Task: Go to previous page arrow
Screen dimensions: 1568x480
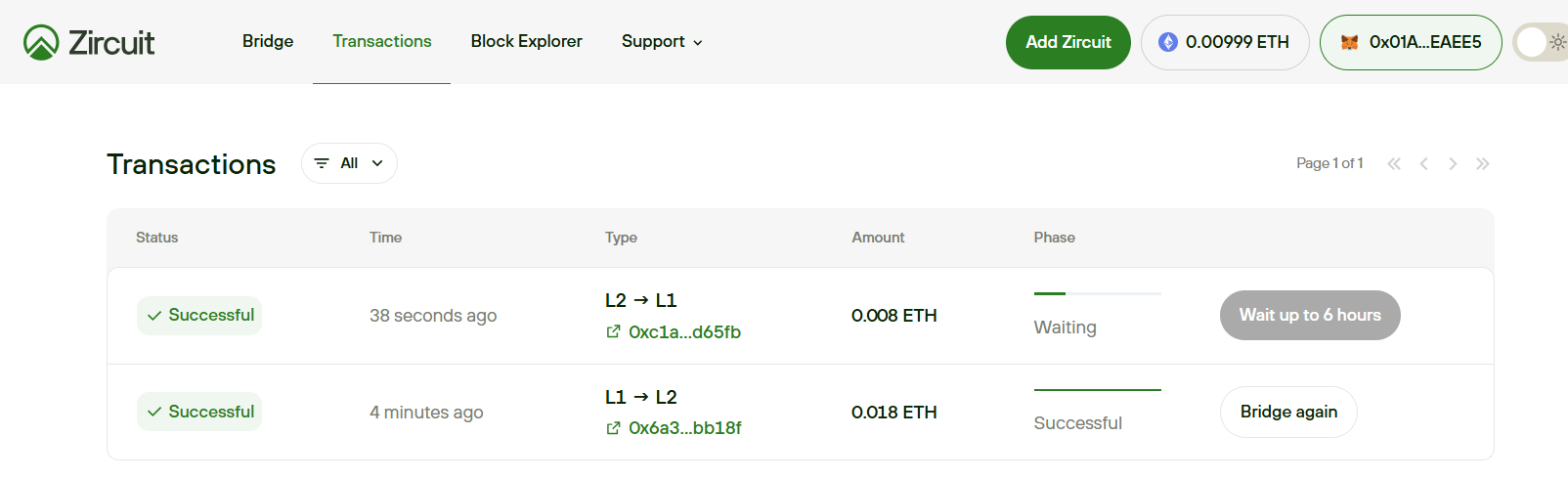Action: (1424, 163)
